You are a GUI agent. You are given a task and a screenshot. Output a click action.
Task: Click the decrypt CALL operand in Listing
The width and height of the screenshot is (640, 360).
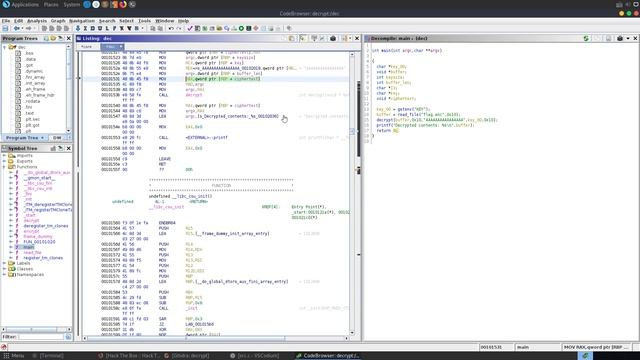193,95
